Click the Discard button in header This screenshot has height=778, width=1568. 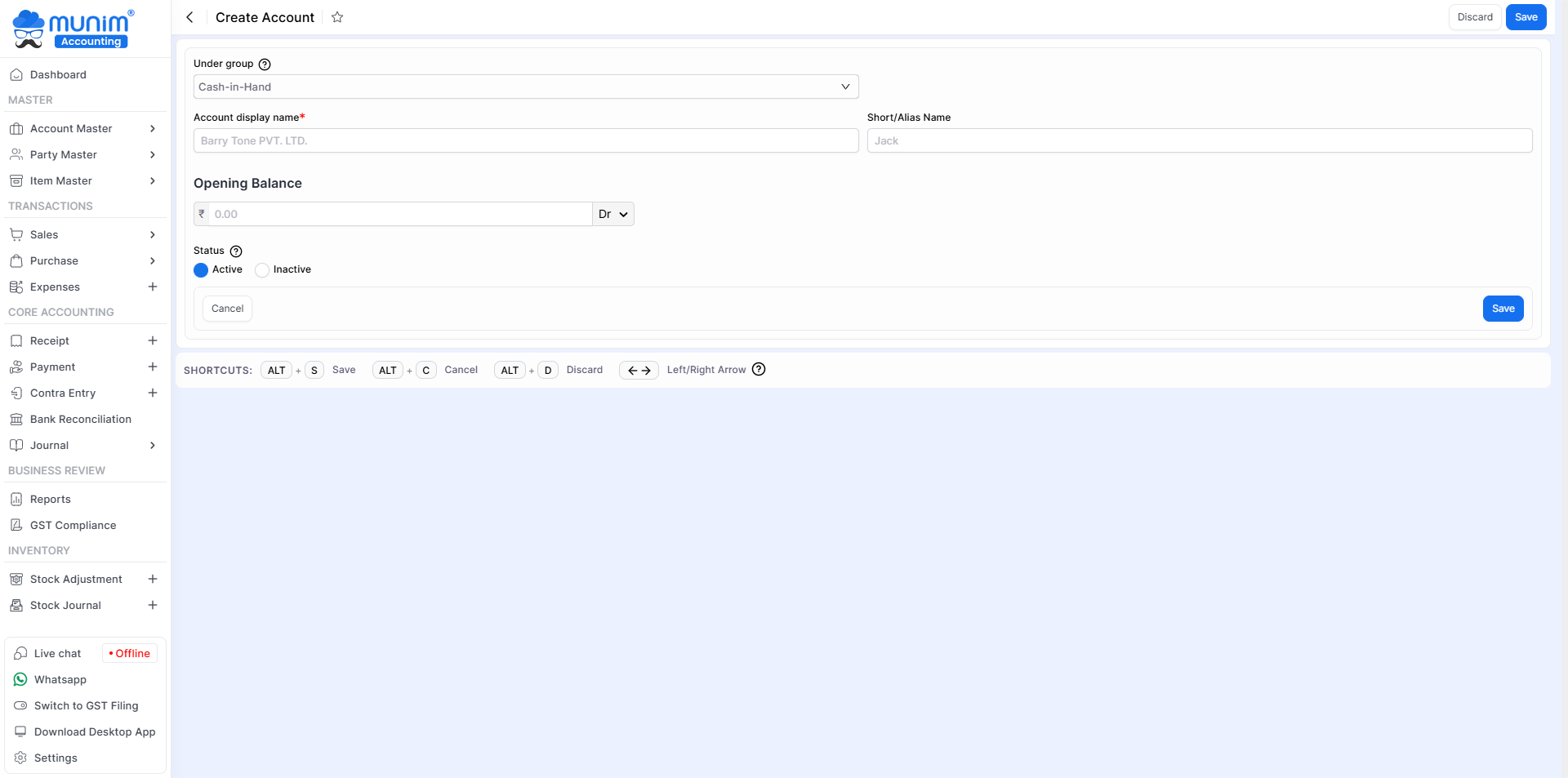point(1474,17)
